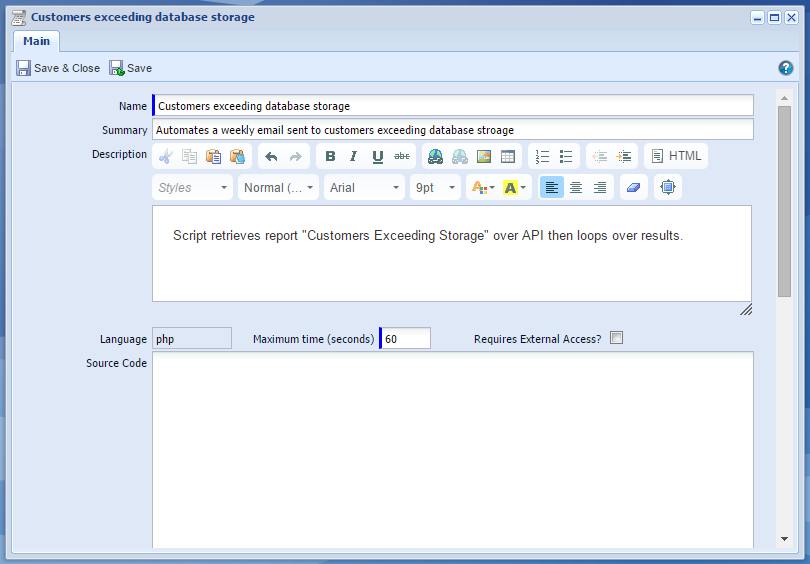Start a bulleted list

[566, 156]
